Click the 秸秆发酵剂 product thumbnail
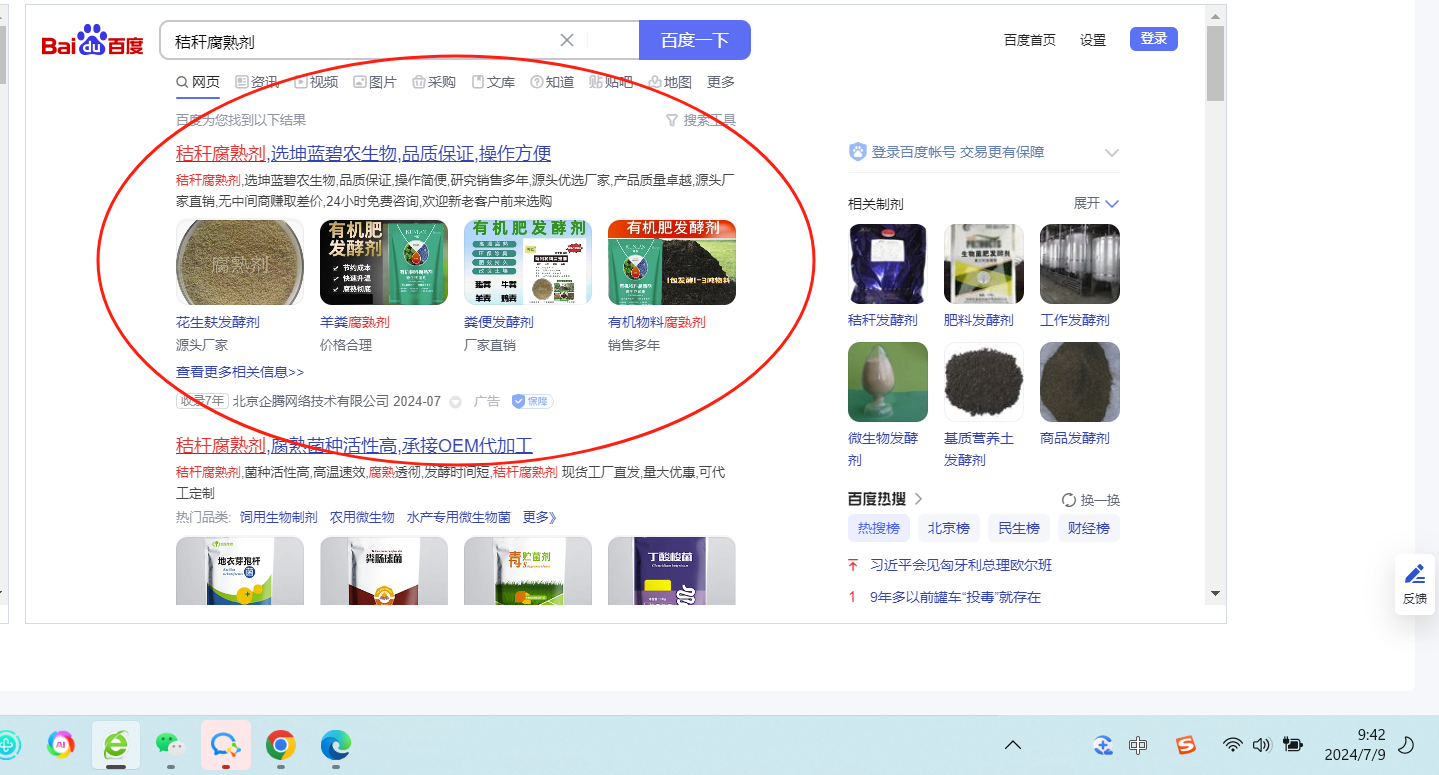The width and height of the screenshot is (1439, 775). pyautogui.click(x=888, y=264)
